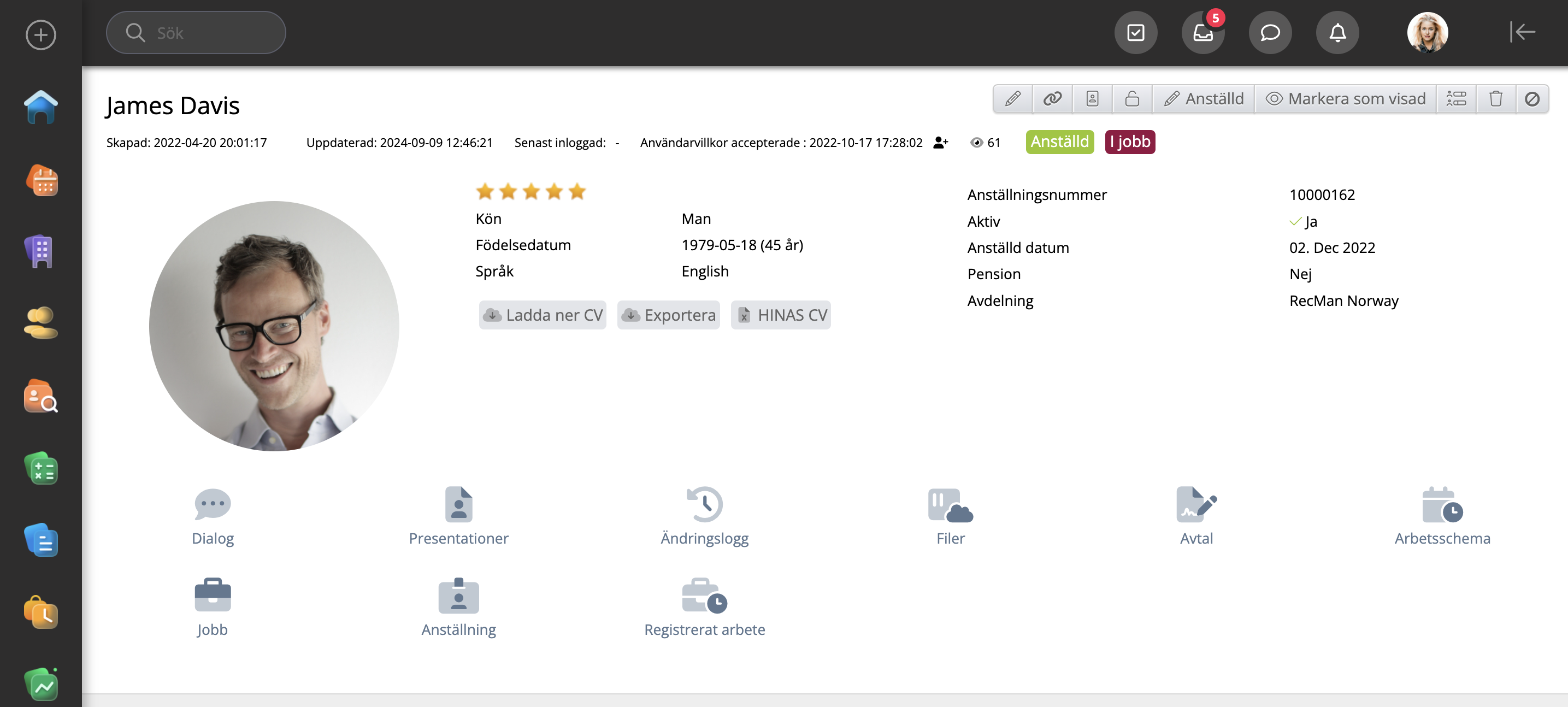Click the pencil edit icon in the toolbar
The image size is (1568, 707).
1012,99
